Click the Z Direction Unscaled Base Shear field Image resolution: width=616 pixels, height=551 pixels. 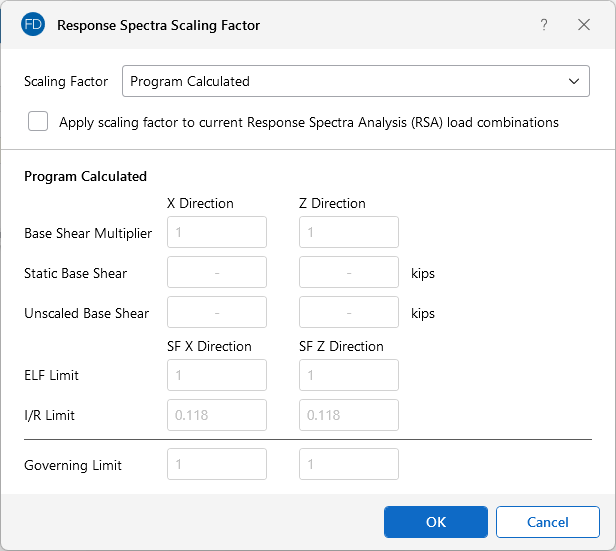tap(349, 312)
